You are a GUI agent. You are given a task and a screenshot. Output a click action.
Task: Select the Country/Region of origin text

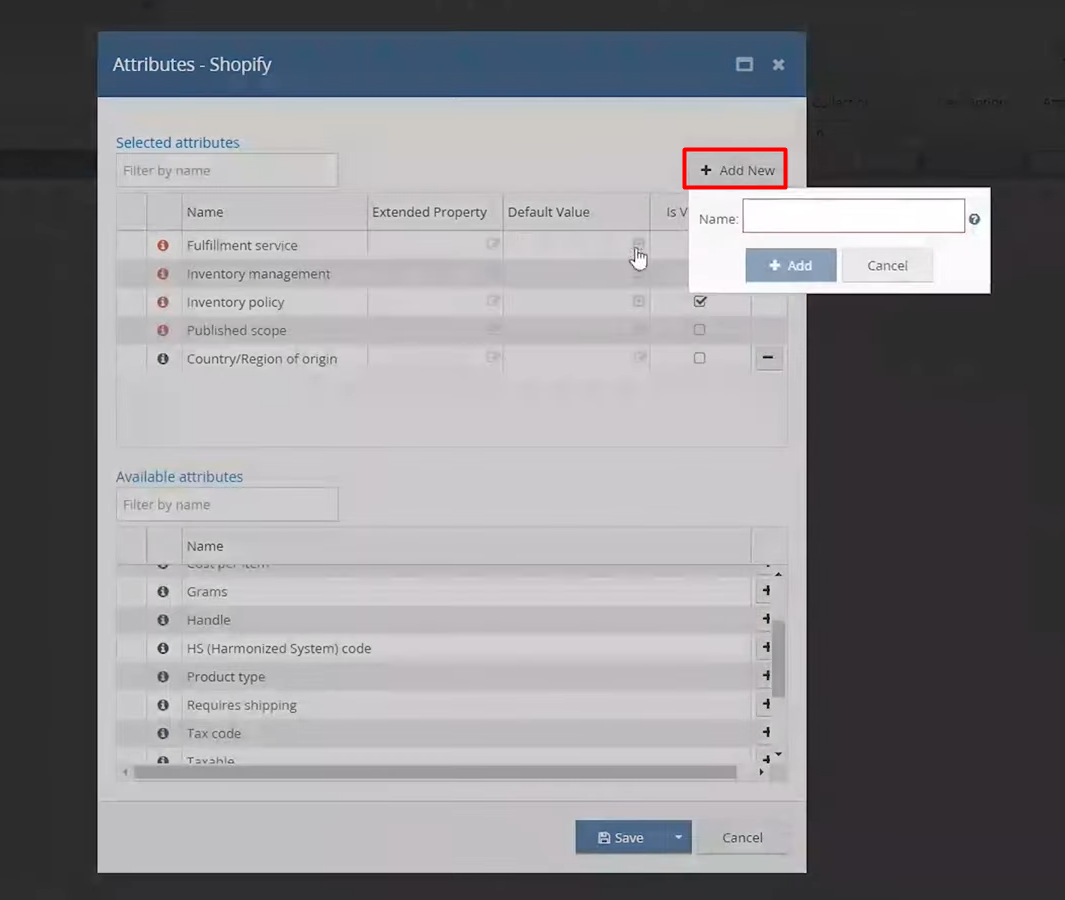(x=261, y=359)
